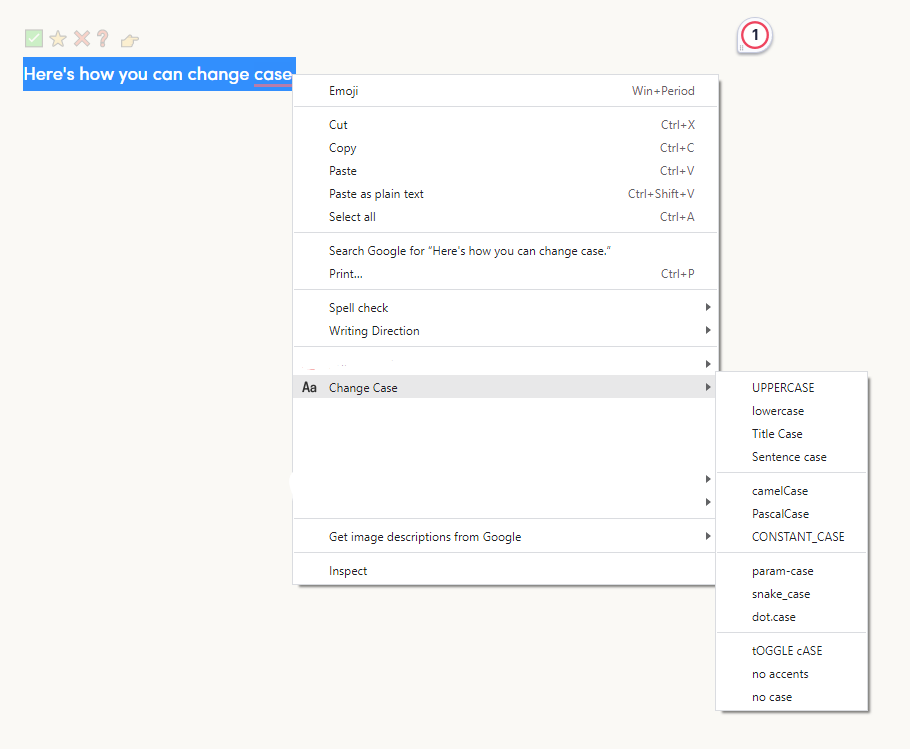Screen dimensions: 910x749
Task: Choose snake_case option
Action: tap(781, 594)
